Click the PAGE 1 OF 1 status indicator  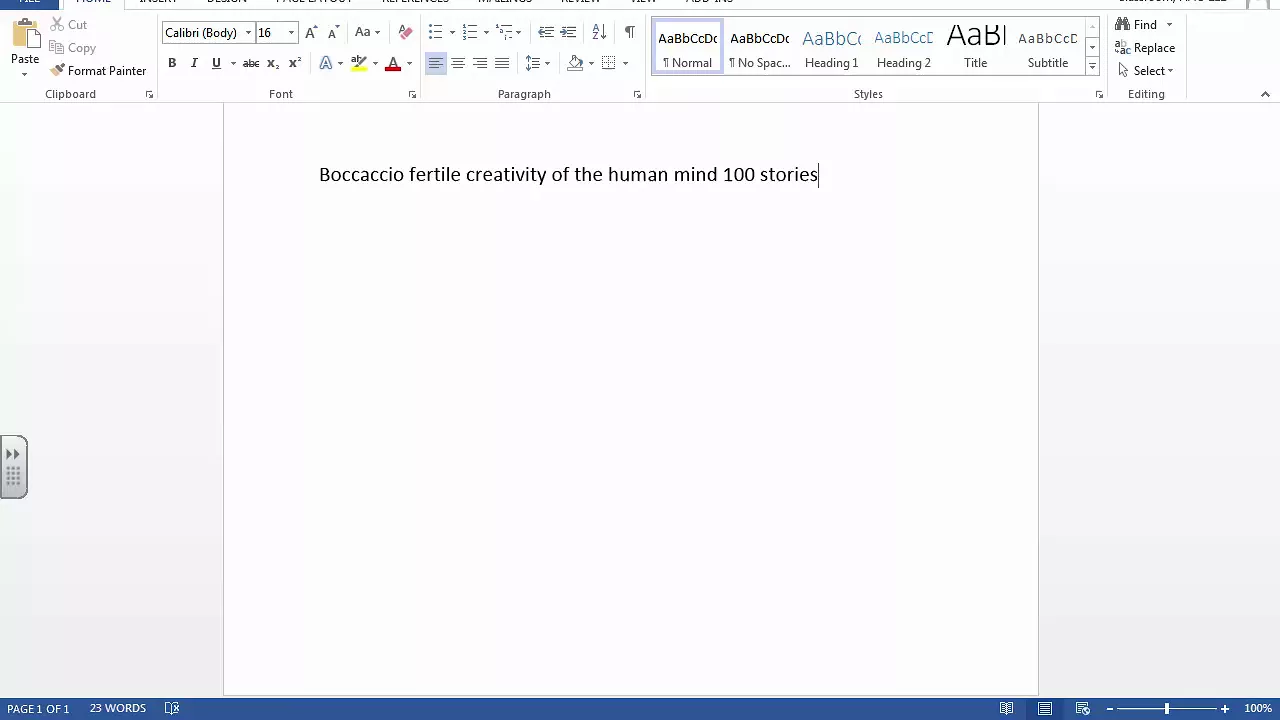(x=38, y=708)
